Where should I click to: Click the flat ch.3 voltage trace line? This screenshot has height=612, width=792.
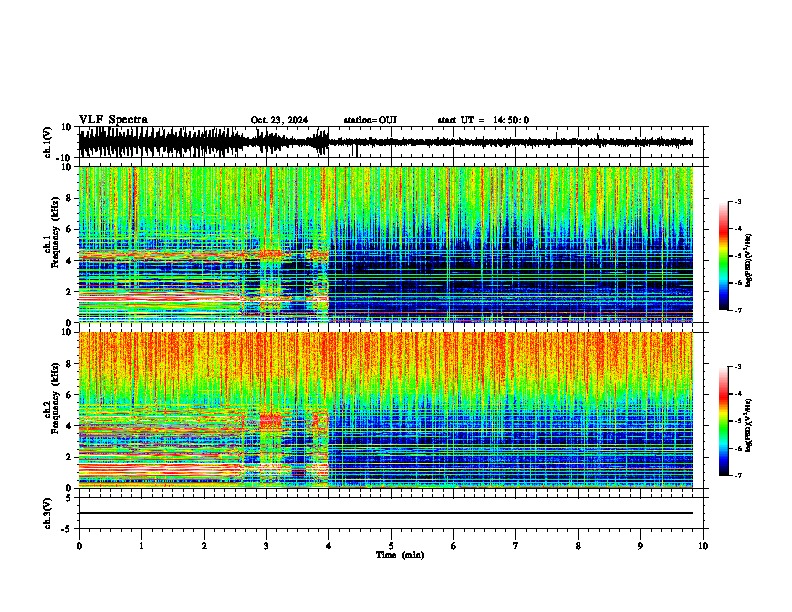385,513
